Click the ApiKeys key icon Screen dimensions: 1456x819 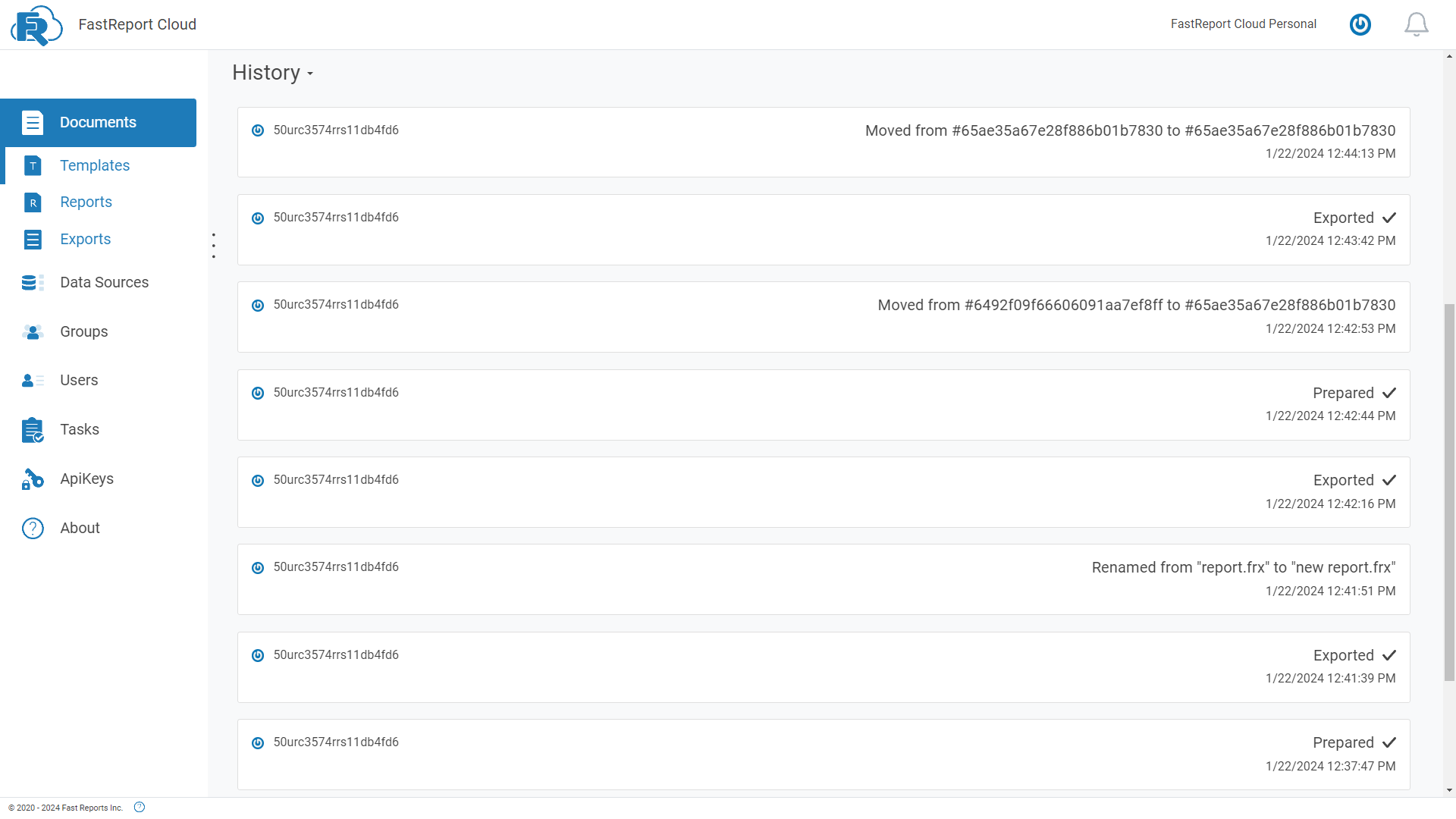(32, 479)
